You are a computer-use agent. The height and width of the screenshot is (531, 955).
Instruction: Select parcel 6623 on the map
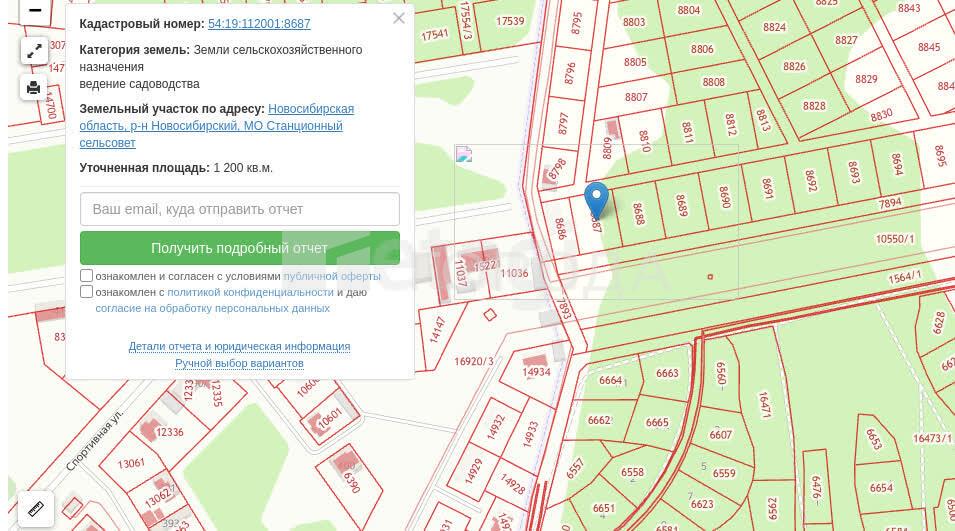(702, 504)
